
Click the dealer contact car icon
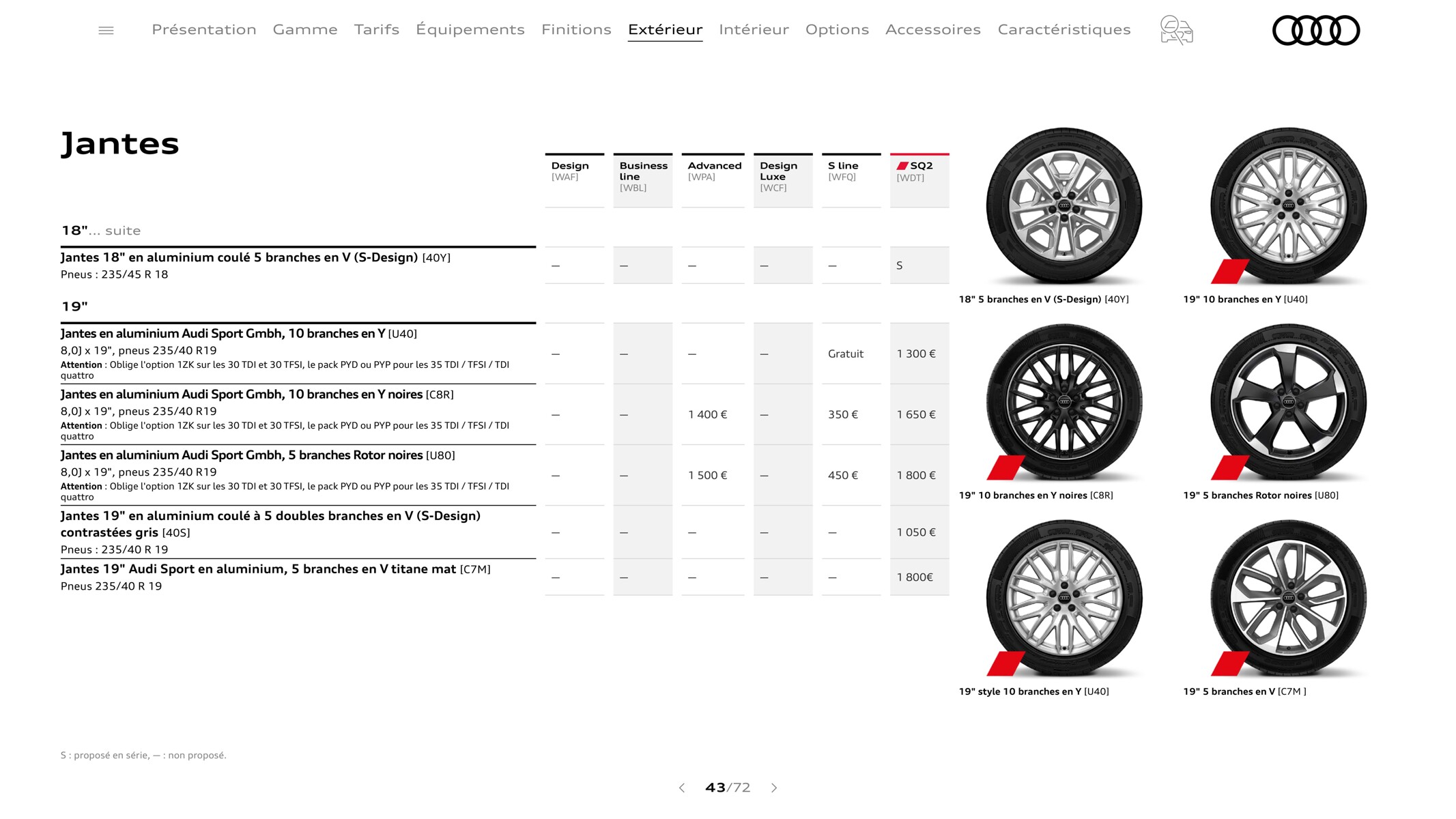[1176, 30]
